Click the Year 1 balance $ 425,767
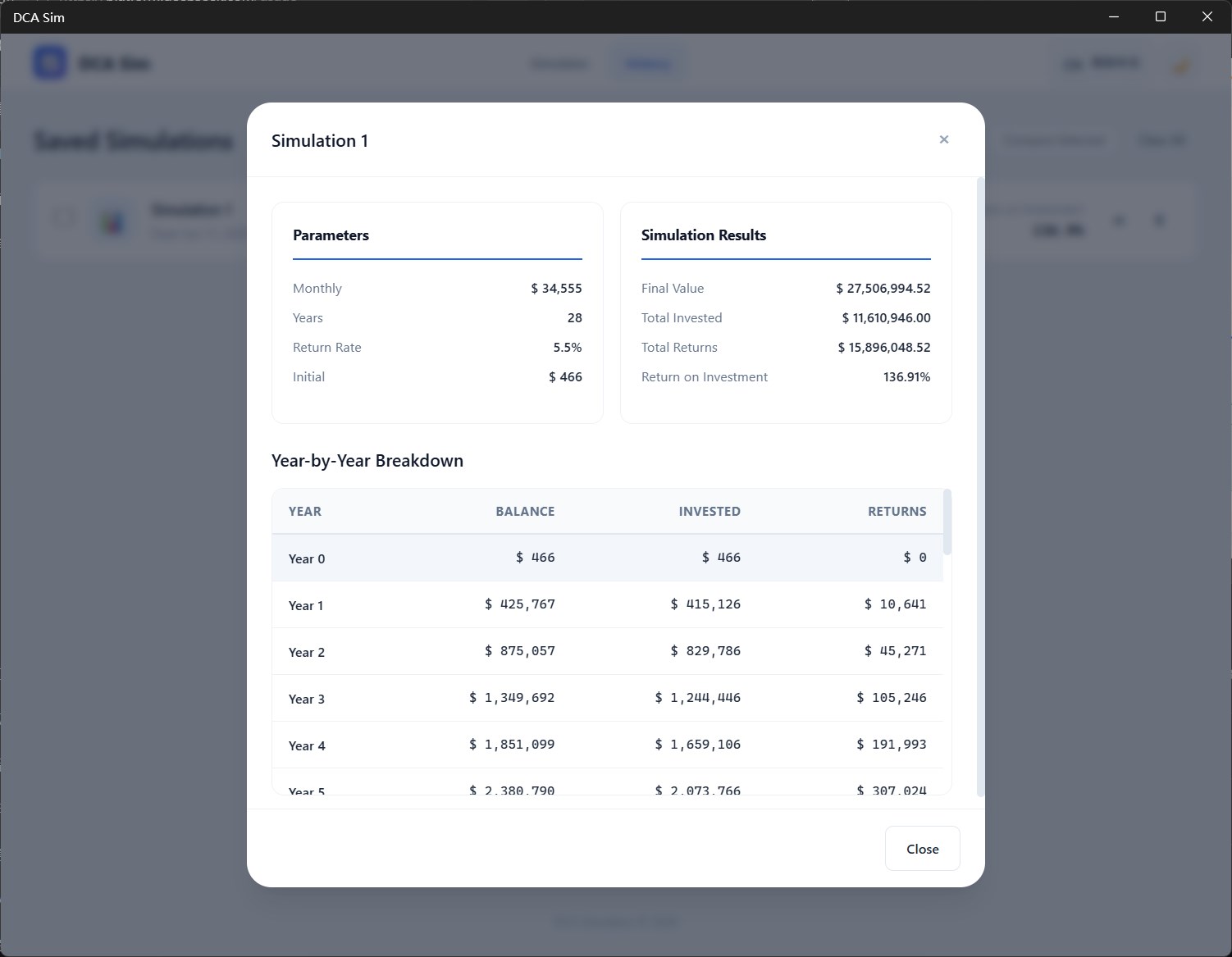This screenshot has width=1232, height=957. 520,604
